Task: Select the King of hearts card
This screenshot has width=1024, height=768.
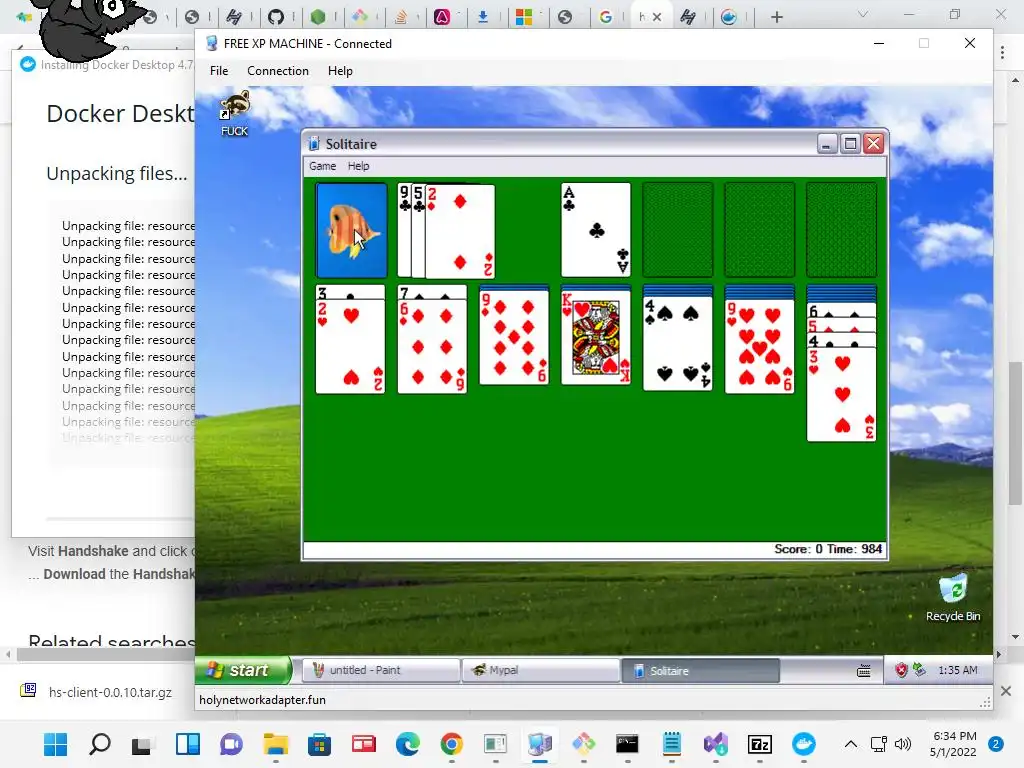Action: coord(596,336)
